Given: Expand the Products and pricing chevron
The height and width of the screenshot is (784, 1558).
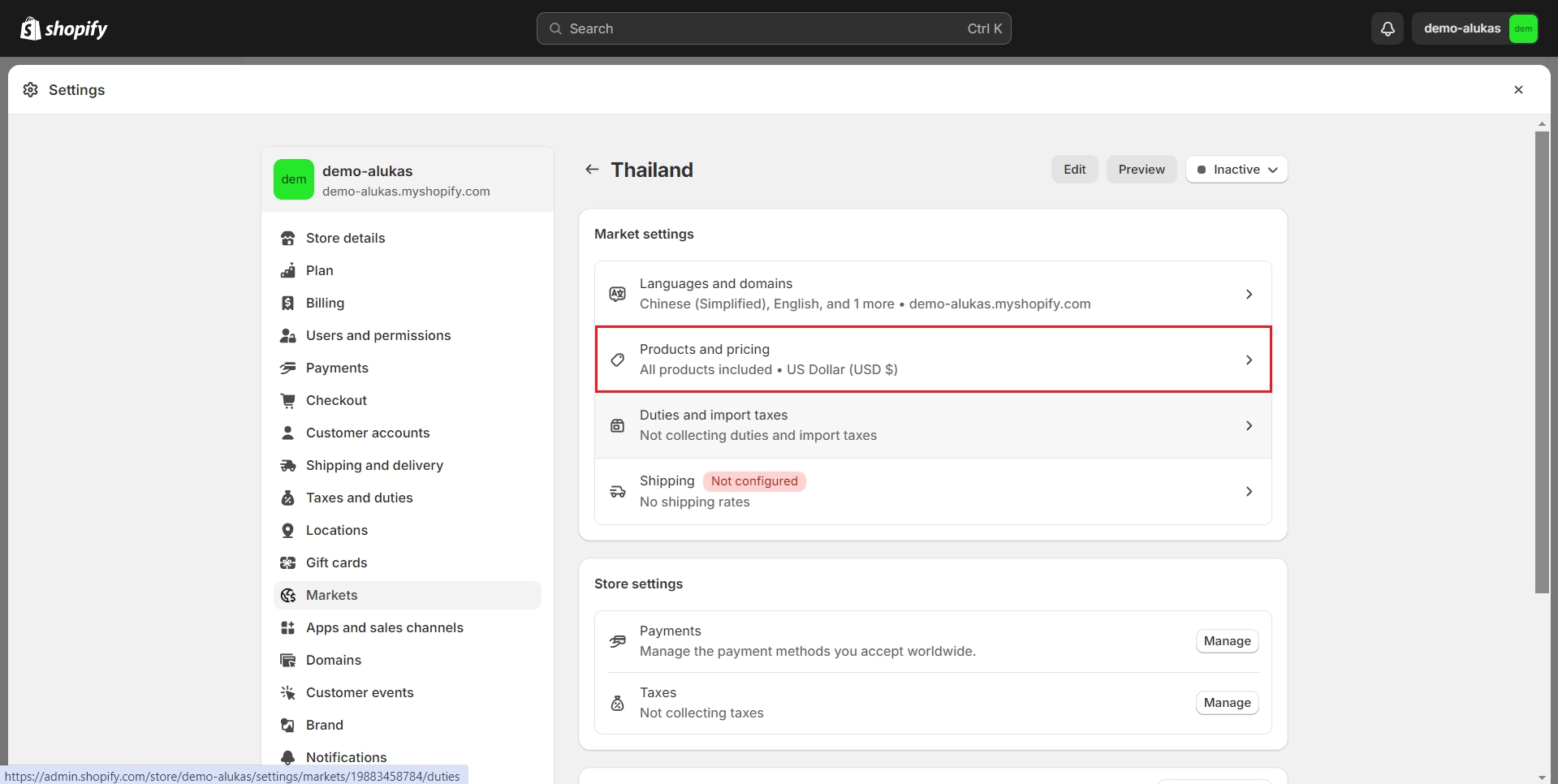Looking at the screenshot, I should click(x=1249, y=360).
